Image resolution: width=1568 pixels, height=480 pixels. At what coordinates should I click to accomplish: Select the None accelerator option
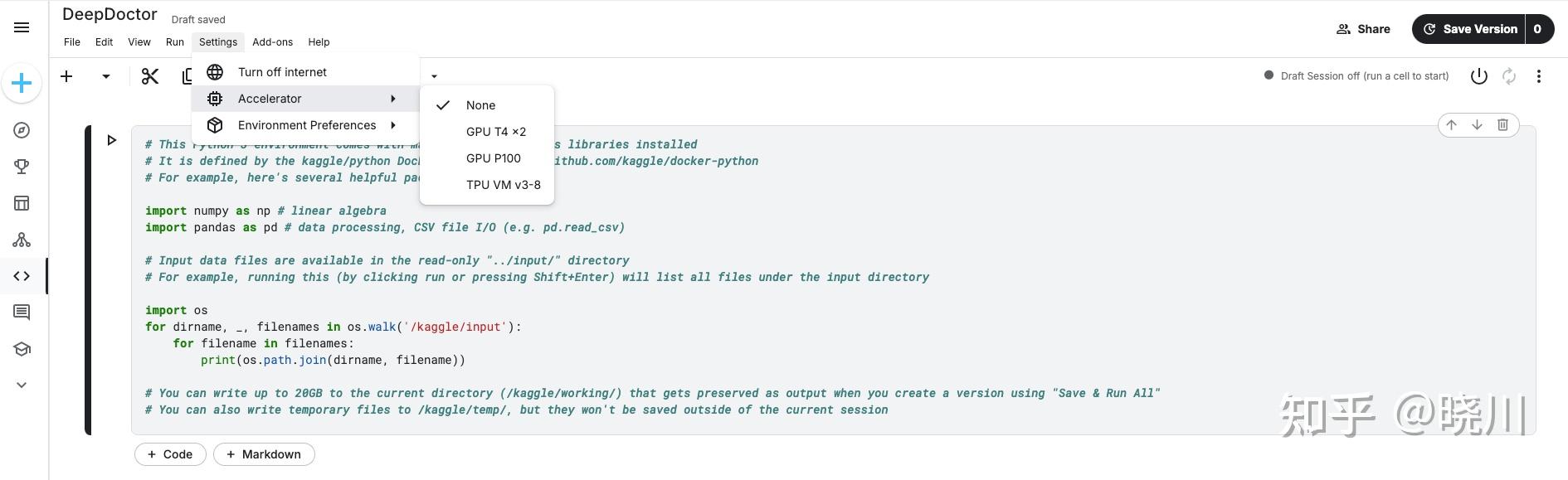pyautogui.click(x=480, y=105)
